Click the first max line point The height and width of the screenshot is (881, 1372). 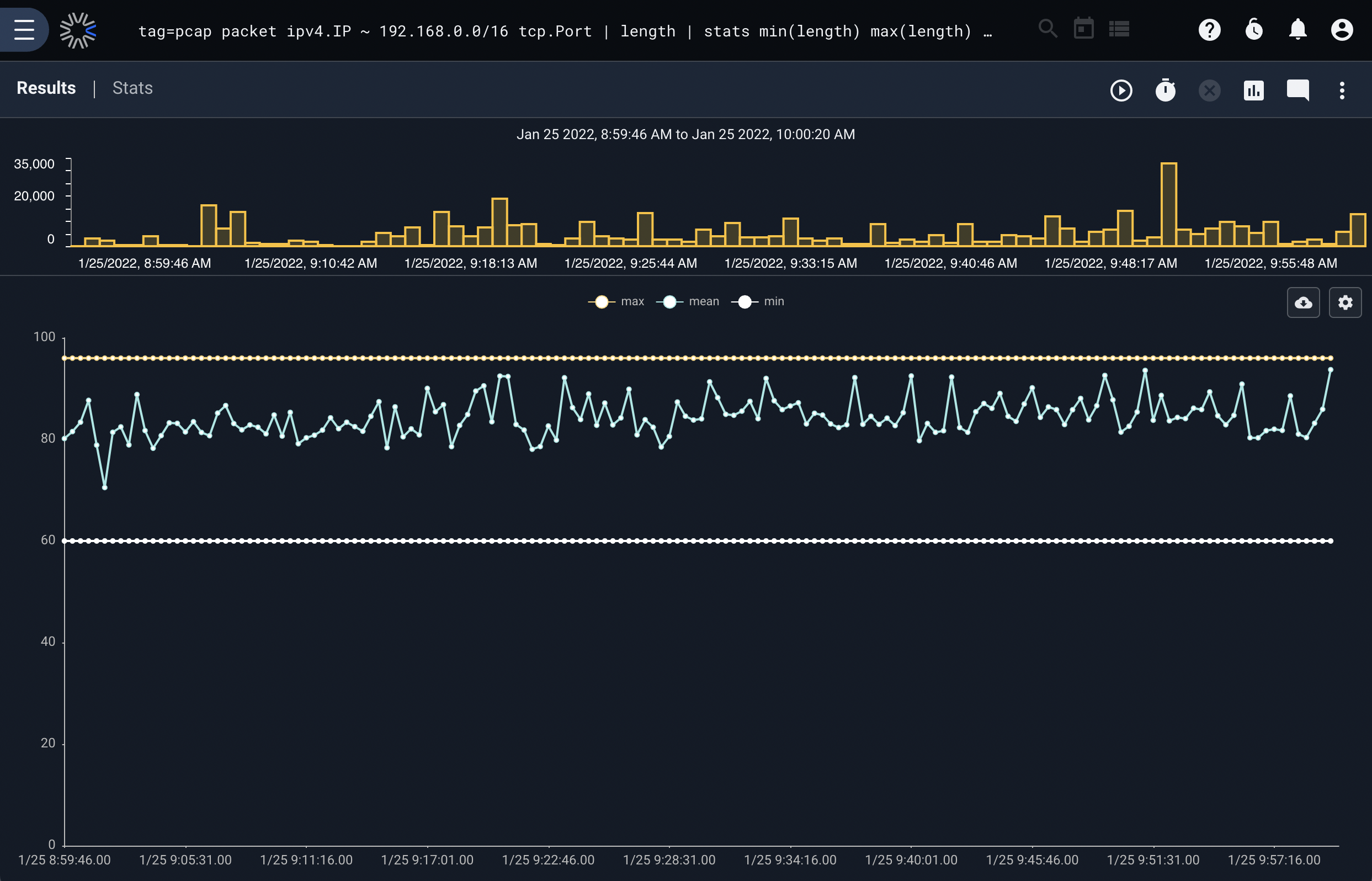click(x=65, y=358)
